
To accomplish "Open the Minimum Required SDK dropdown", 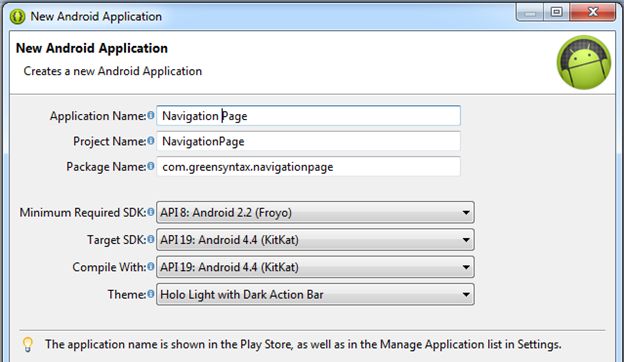I will coord(315,212).
